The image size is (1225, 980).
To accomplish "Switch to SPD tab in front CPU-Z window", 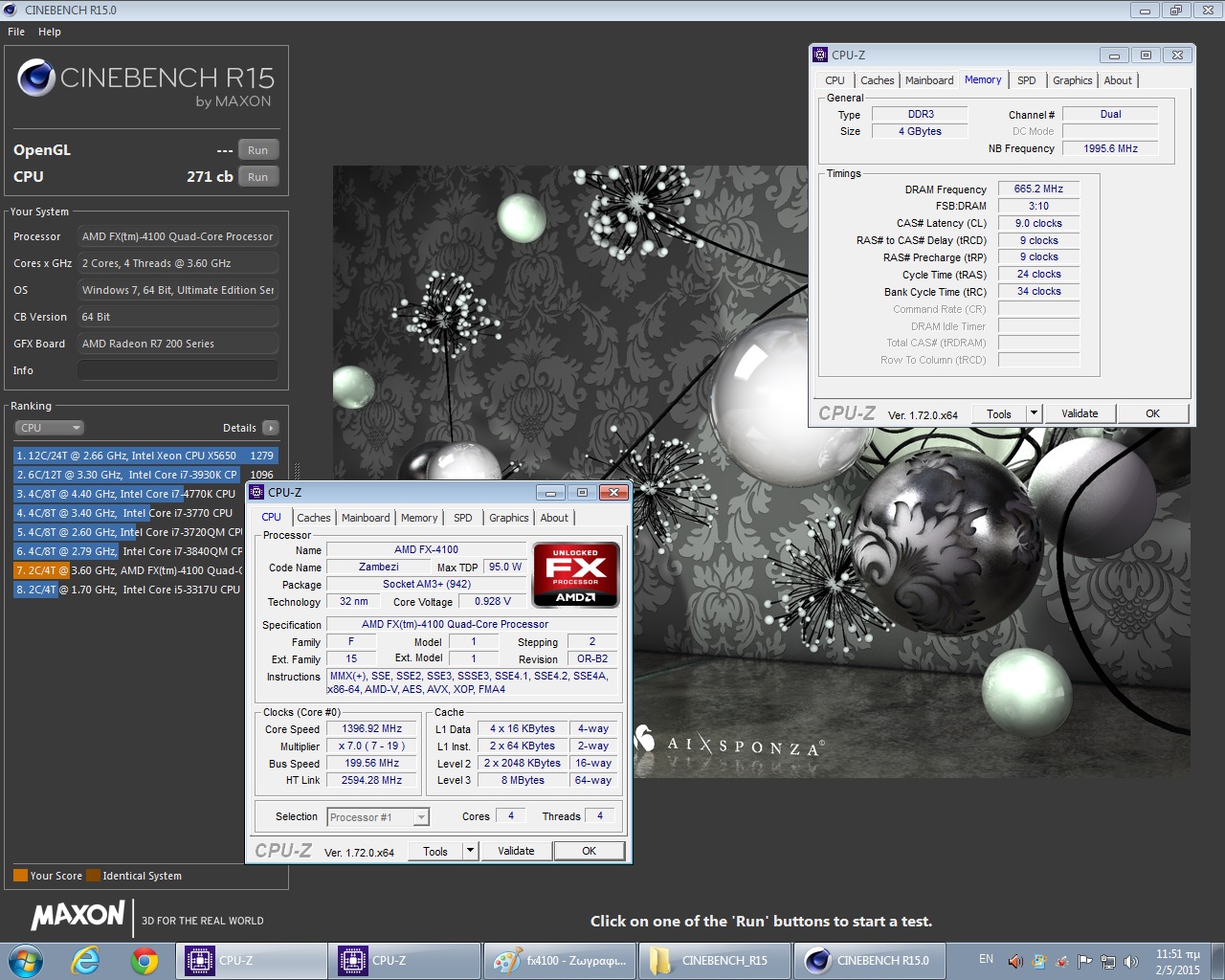I will (x=462, y=518).
